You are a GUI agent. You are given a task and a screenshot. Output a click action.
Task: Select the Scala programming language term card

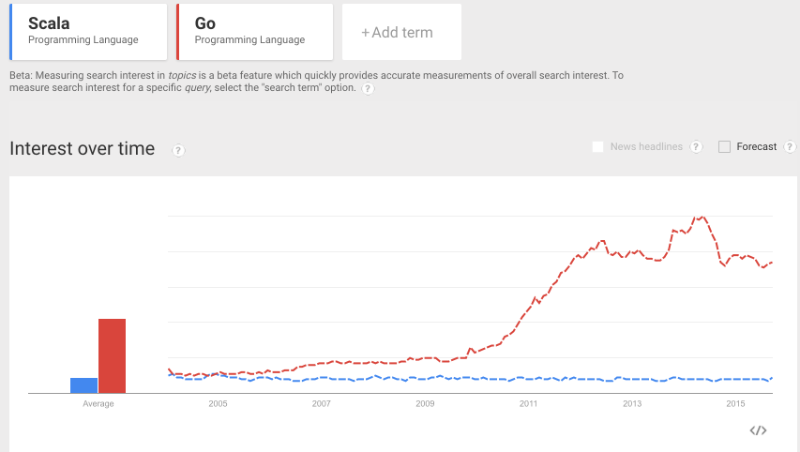(x=87, y=32)
